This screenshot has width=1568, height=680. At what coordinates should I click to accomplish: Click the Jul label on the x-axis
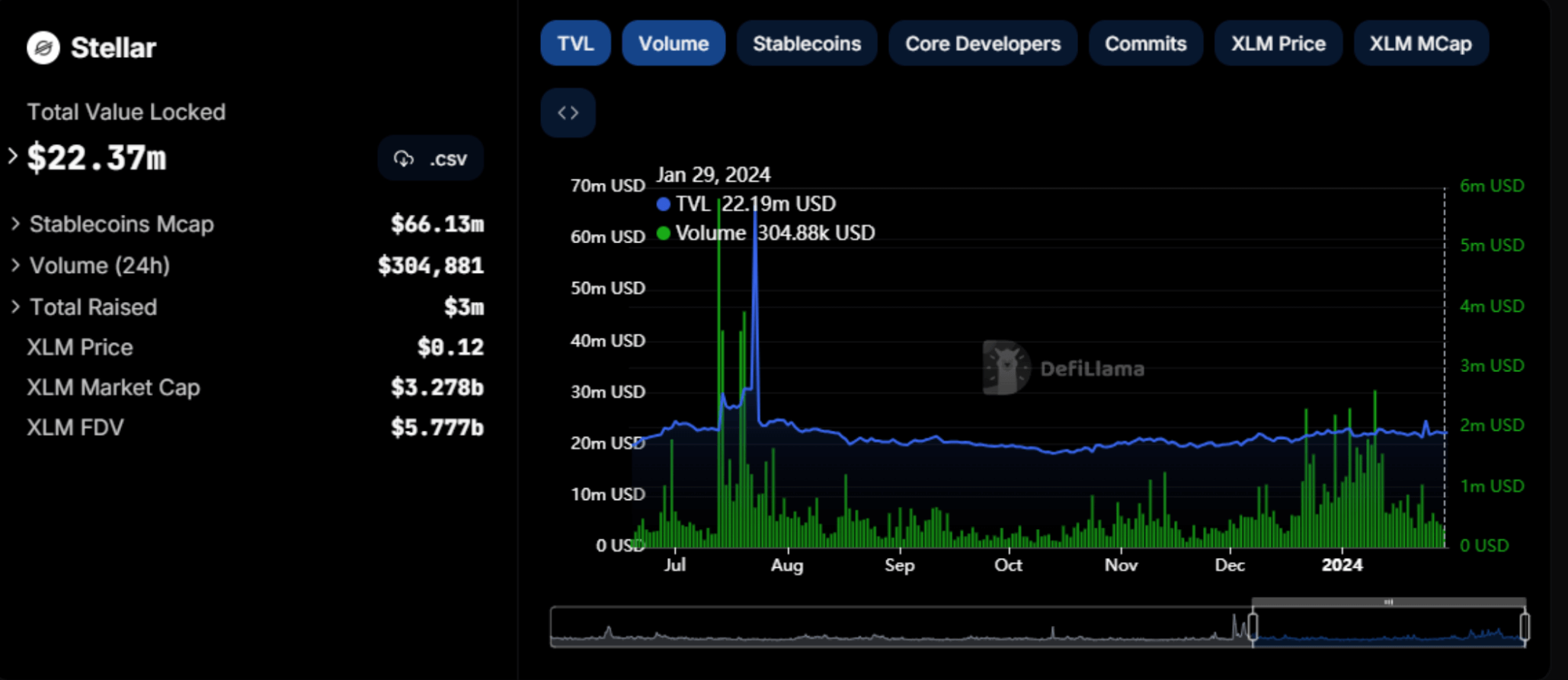point(675,566)
